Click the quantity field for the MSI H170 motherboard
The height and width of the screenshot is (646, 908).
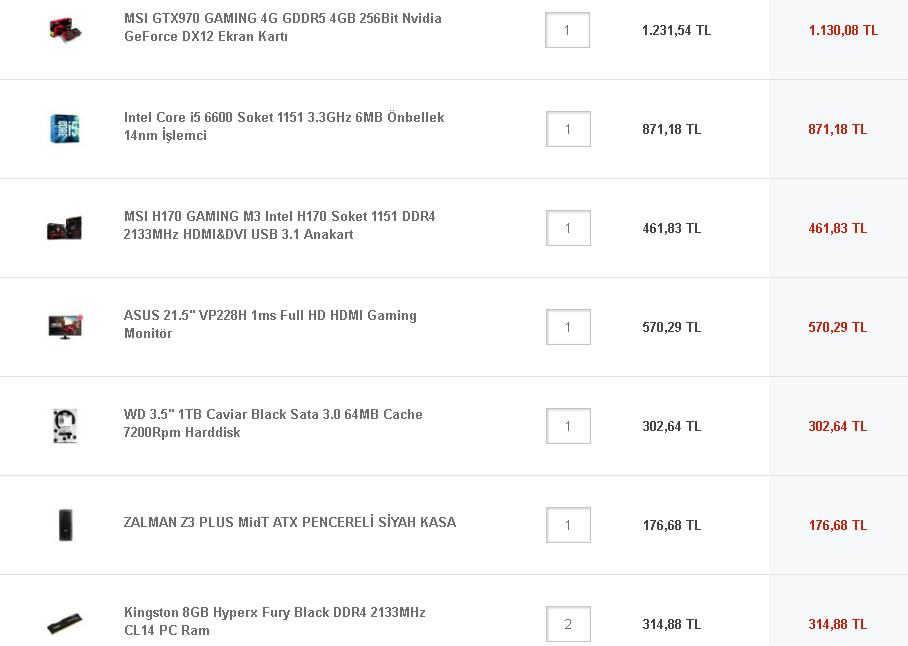568,228
